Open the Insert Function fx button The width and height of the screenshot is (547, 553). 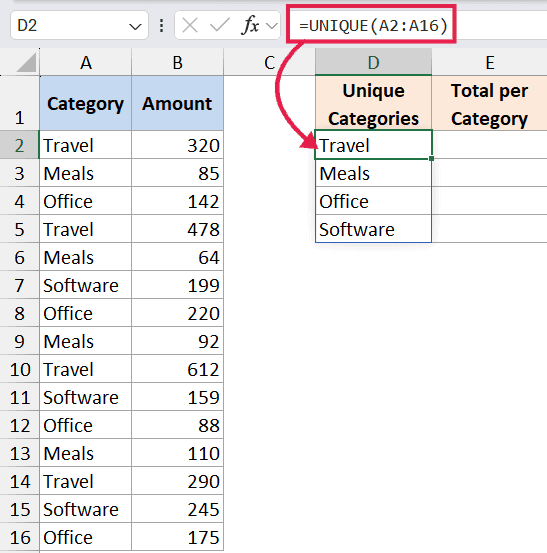click(x=250, y=26)
